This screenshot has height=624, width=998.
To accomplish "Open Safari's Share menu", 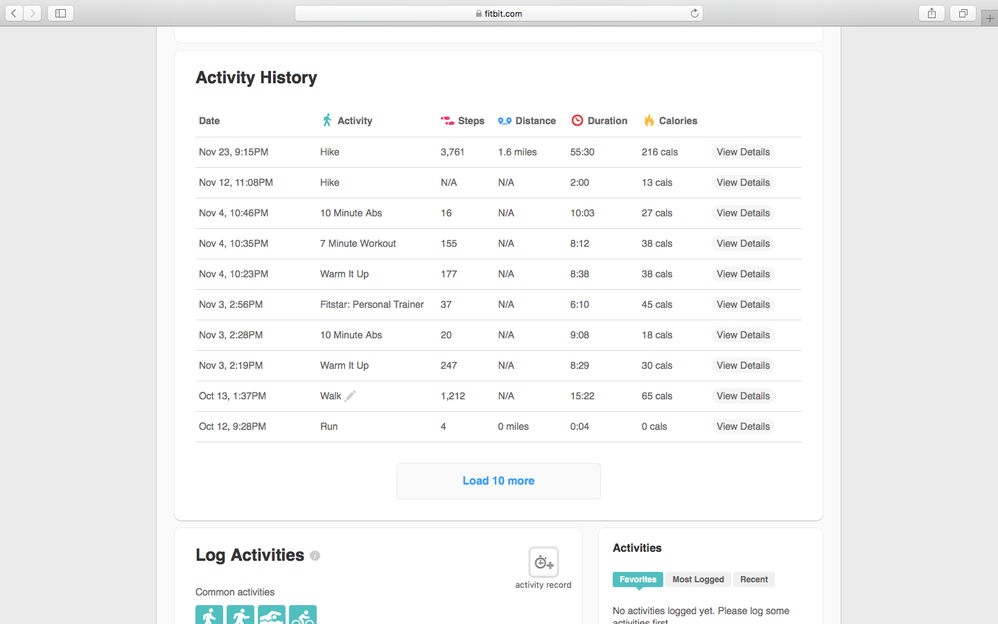I will (932, 13).
